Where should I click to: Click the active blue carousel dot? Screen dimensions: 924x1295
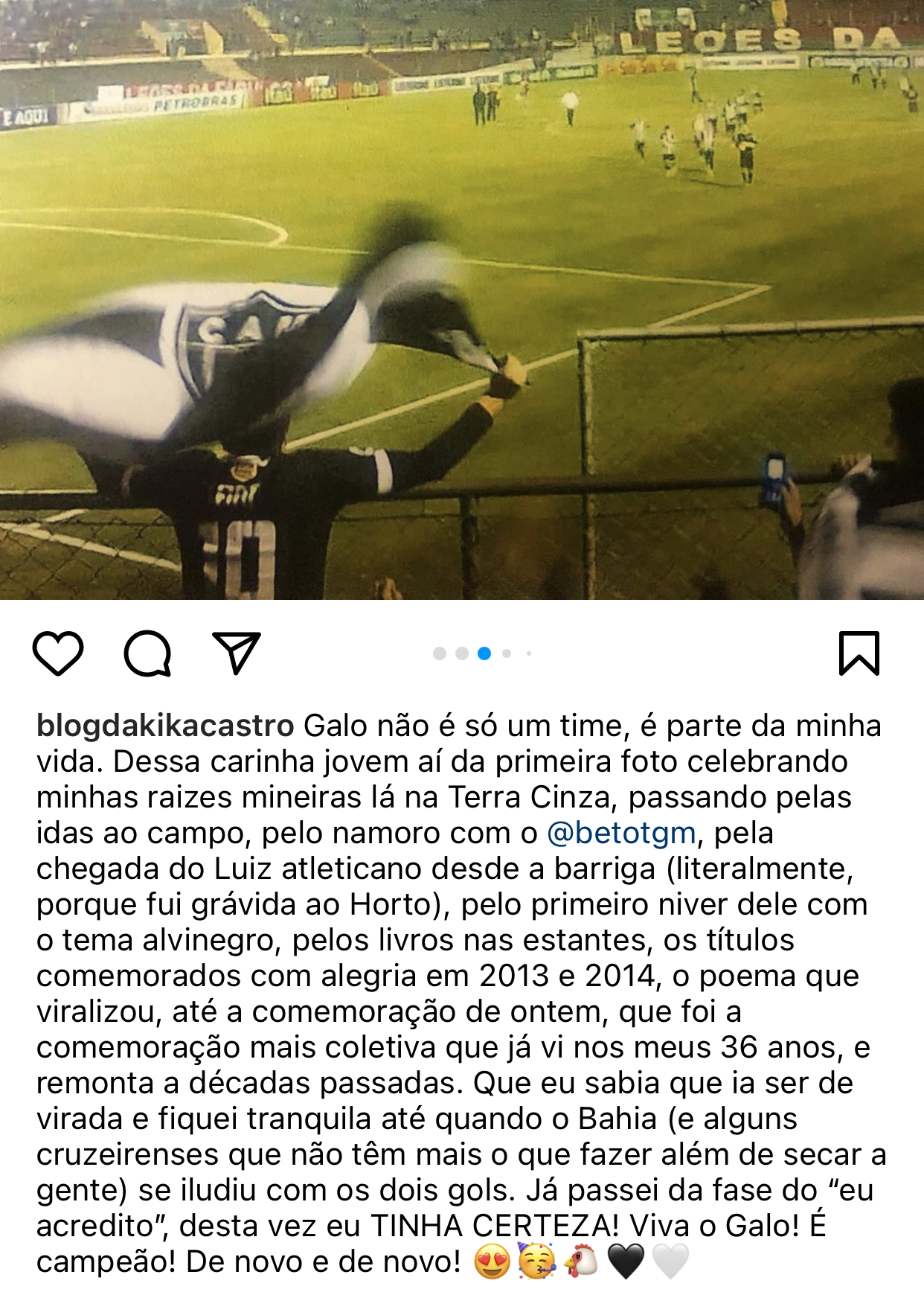484,653
